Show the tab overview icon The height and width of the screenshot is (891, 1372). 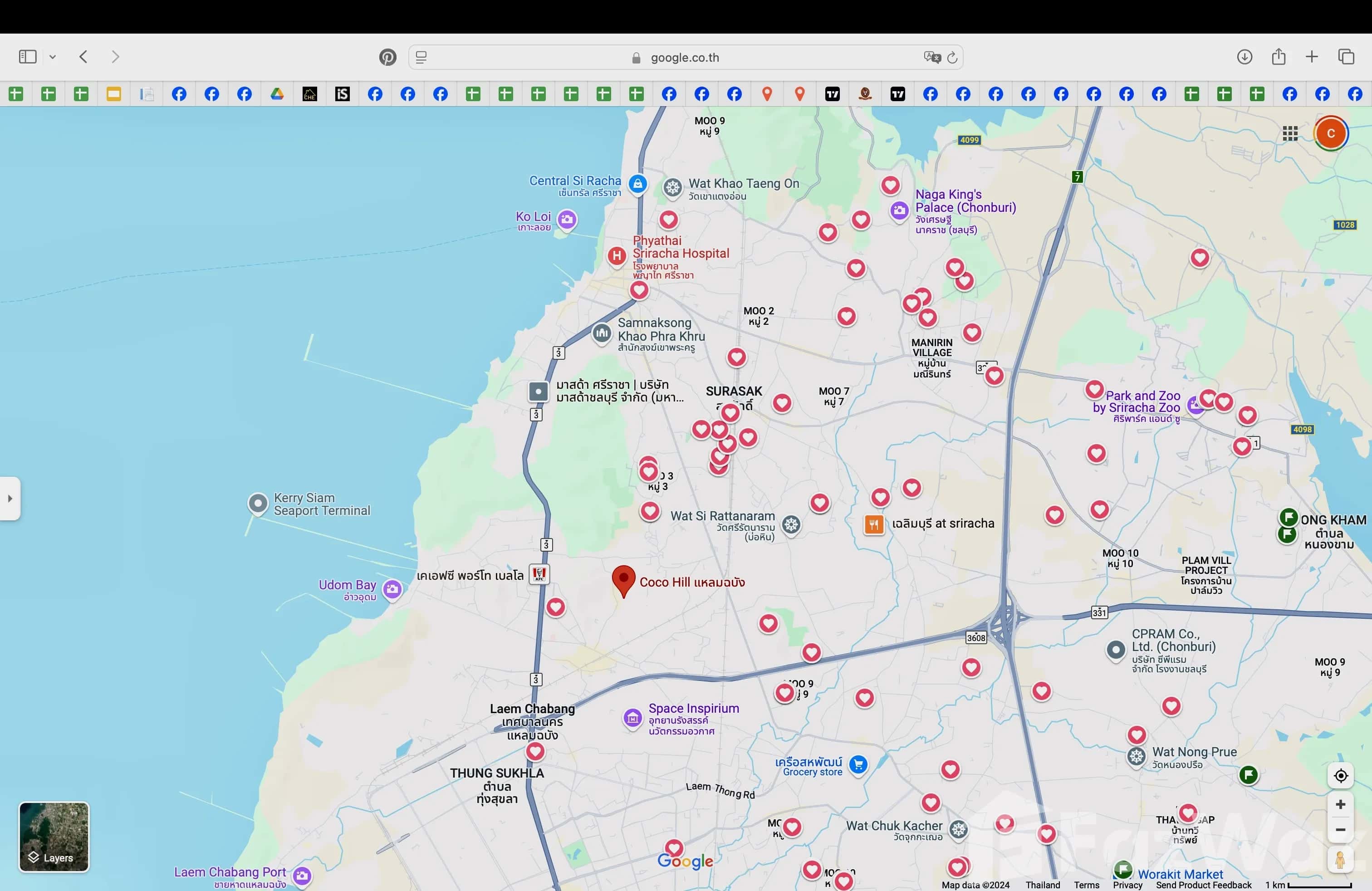tap(1346, 56)
